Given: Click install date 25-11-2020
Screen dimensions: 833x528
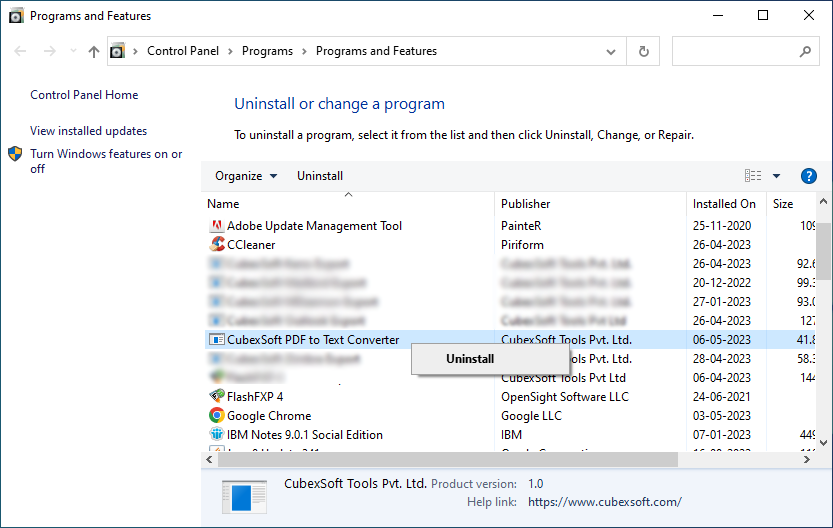Looking at the screenshot, I should [721, 226].
